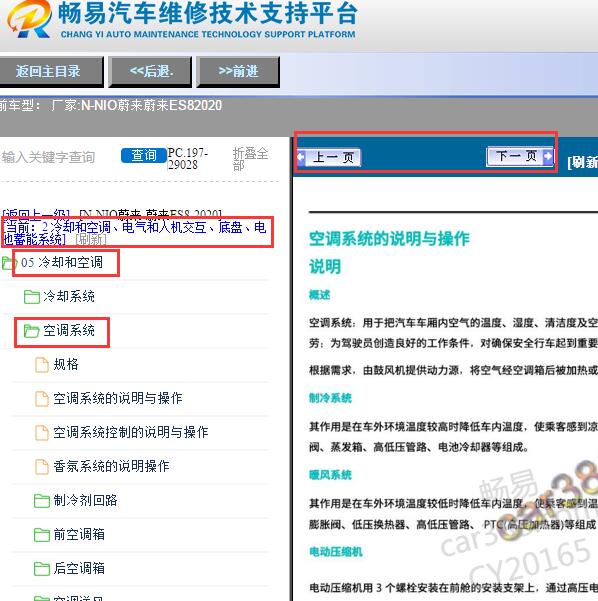Click 折叠全部 to collapse the tree
Screen dimensions: 598x601
click(250, 159)
